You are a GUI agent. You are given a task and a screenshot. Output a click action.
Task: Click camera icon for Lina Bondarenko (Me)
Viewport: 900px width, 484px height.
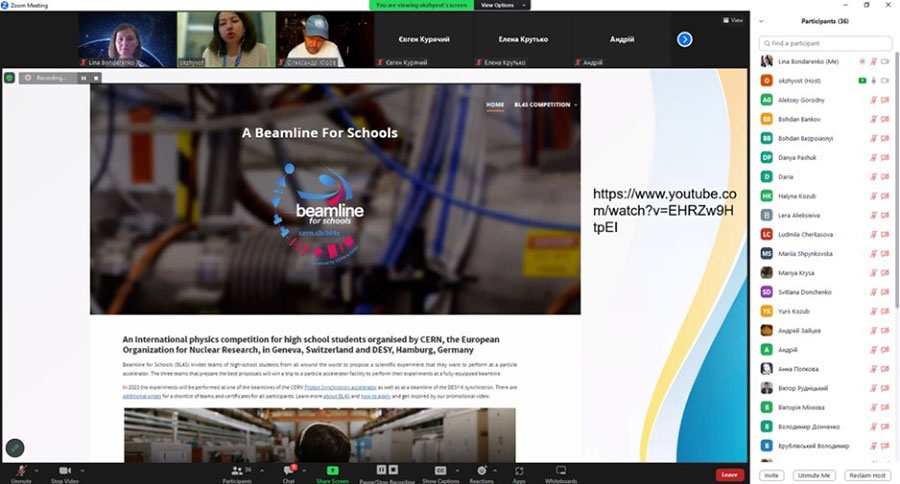click(x=885, y=61)
